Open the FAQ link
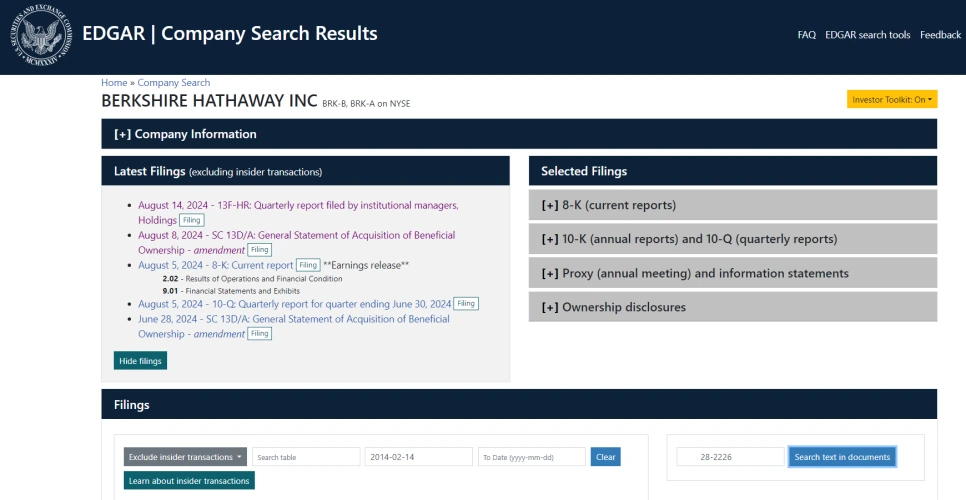 [806, 35]
